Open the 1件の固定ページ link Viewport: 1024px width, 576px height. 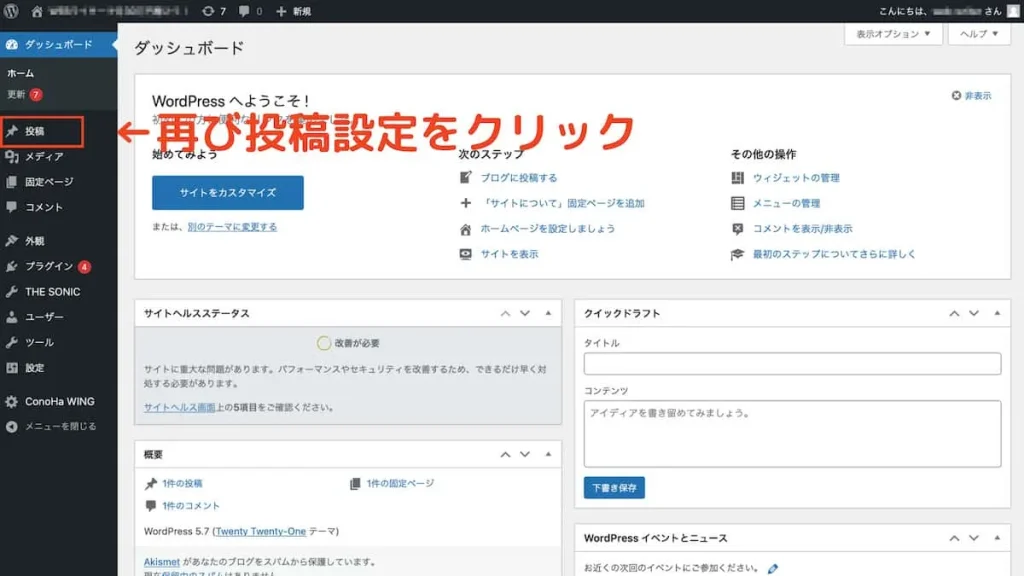[x=400, y=483]
